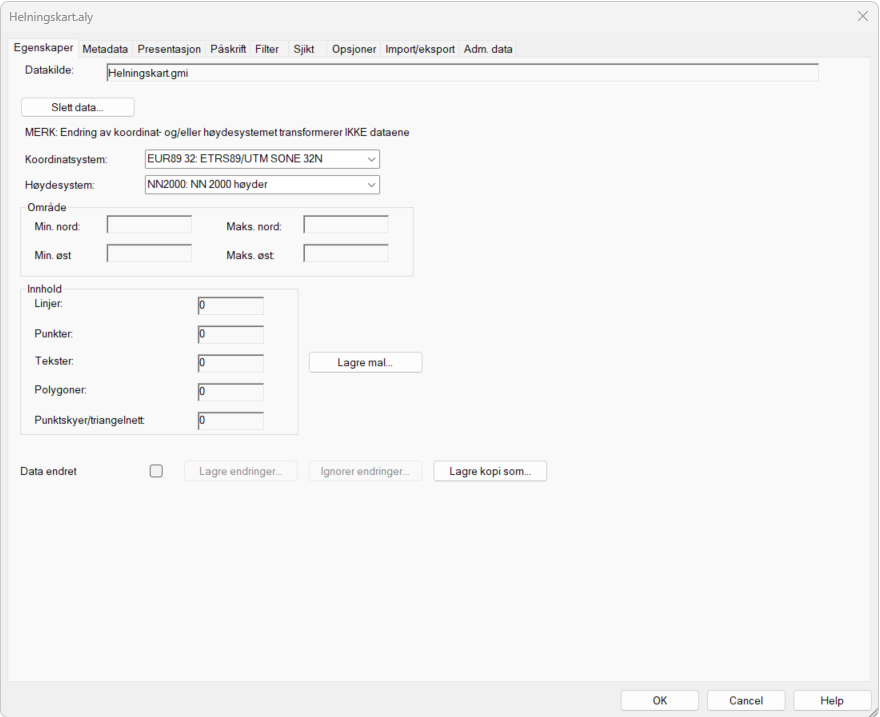The width and height of the screenshot is (880, 717).
Task: Click the Lagre kopi som... button
Action: tap(490, 471)
